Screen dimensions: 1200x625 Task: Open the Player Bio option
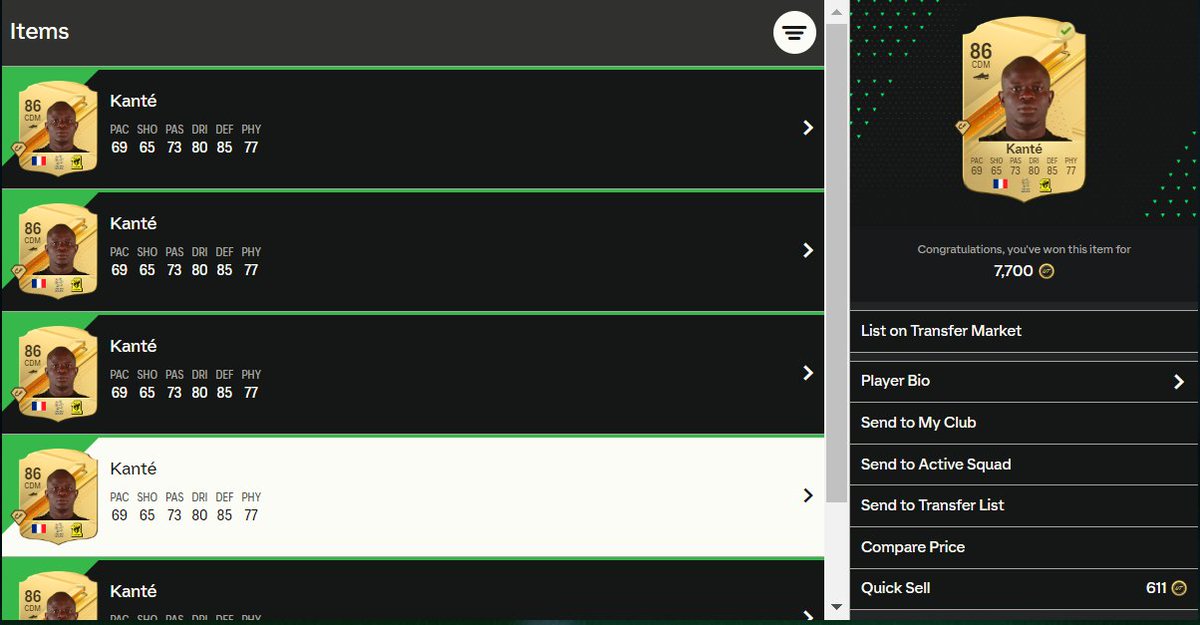[1024, 381]
